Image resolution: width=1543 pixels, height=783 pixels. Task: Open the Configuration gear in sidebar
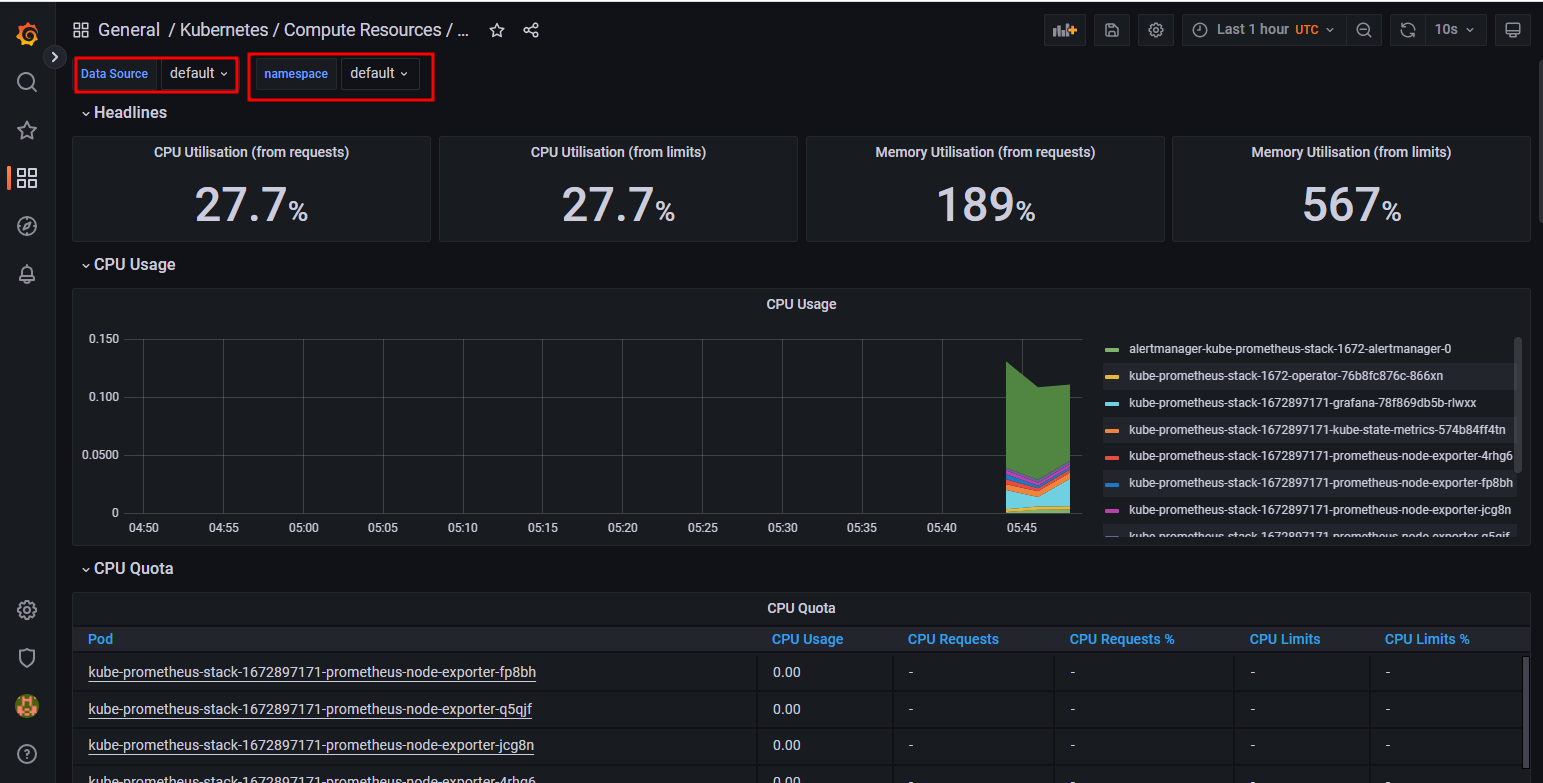(x=27, y=610)
